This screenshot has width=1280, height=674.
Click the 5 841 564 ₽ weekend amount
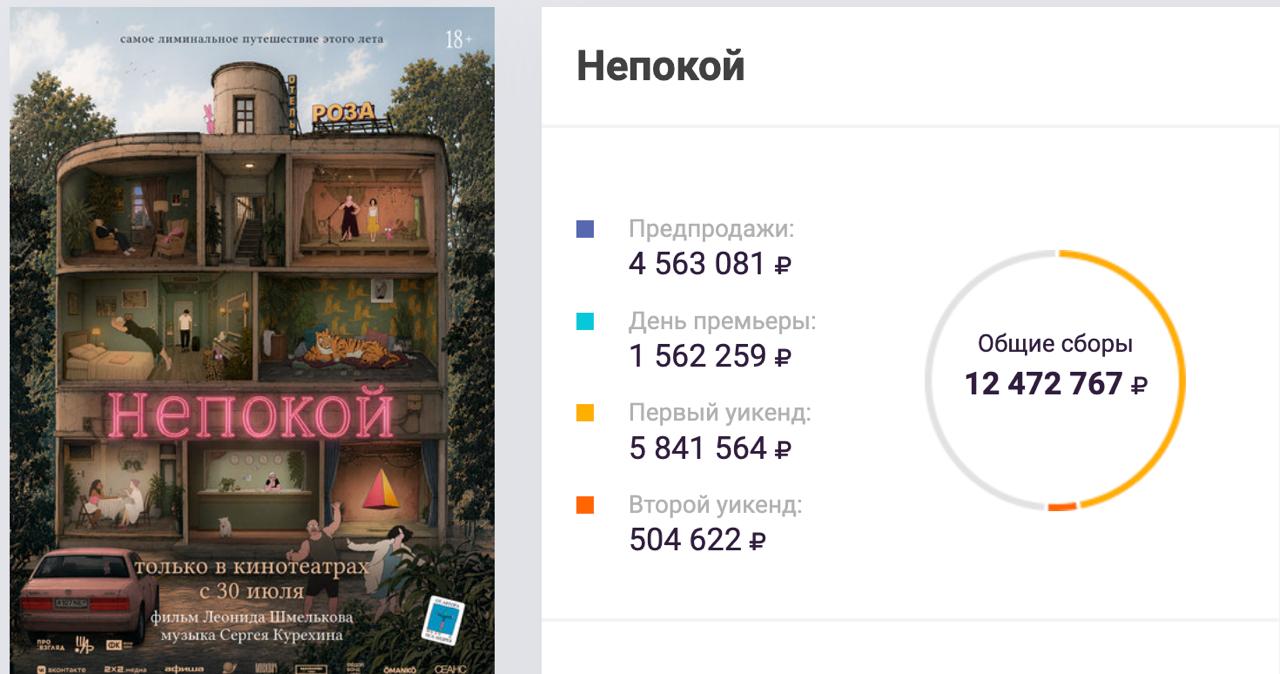[710, 448]
